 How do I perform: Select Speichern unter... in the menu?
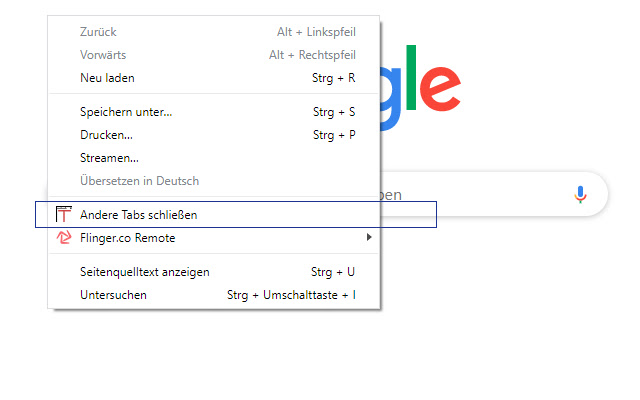click(126, 112)
